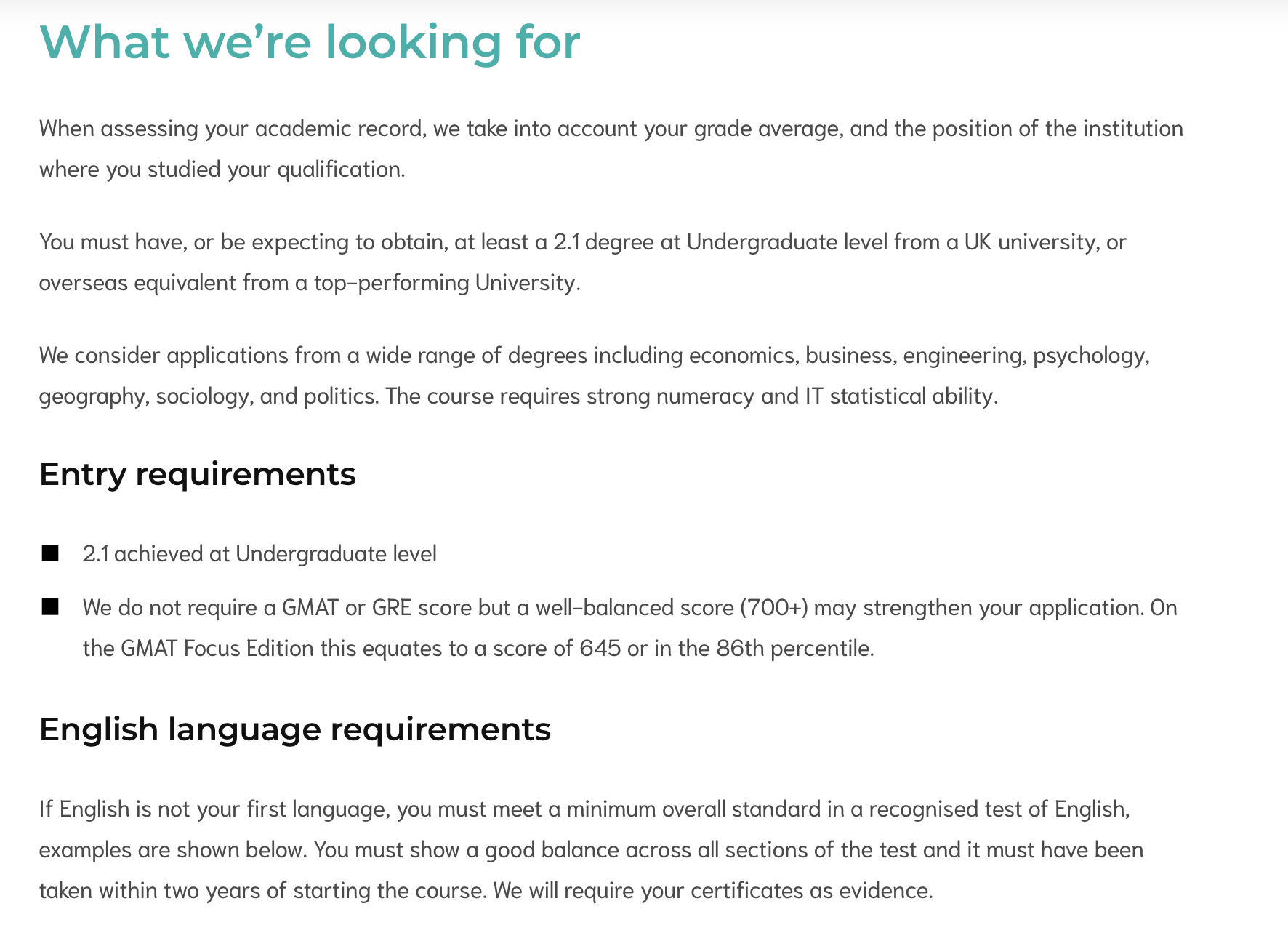This screenshot has height=941, width=1288.
Task: Click 'We will require your certificates' sentence
Action: (x=713, y=891)
